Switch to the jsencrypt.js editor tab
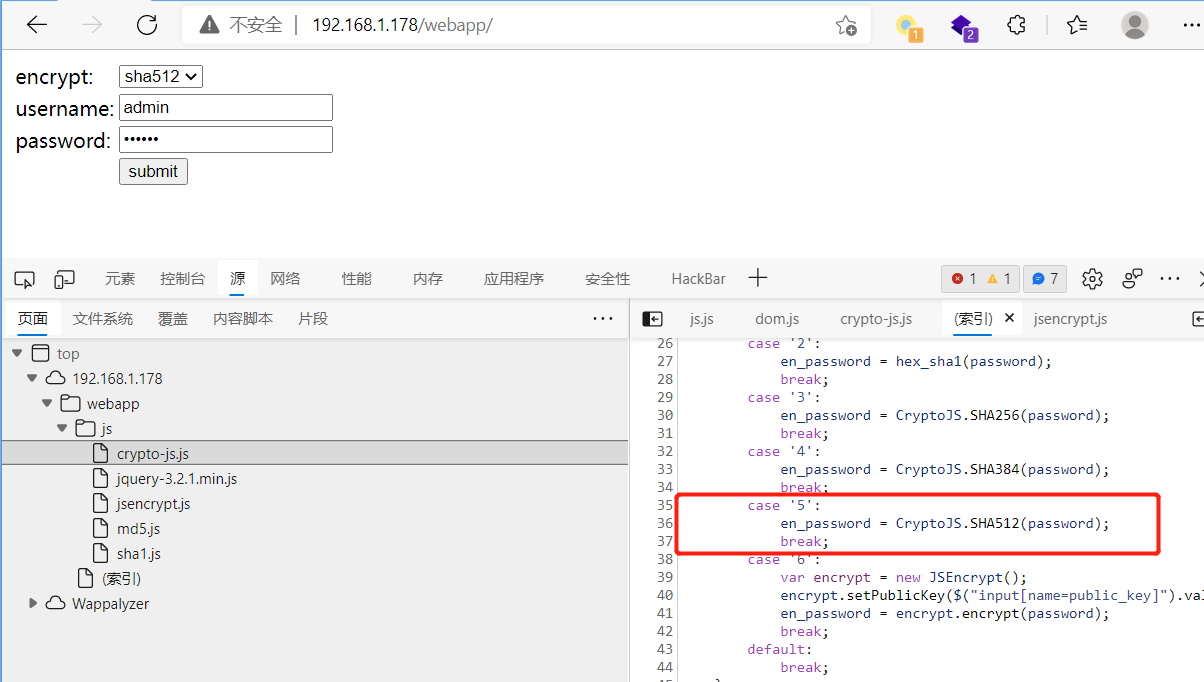 point(1070,319)
